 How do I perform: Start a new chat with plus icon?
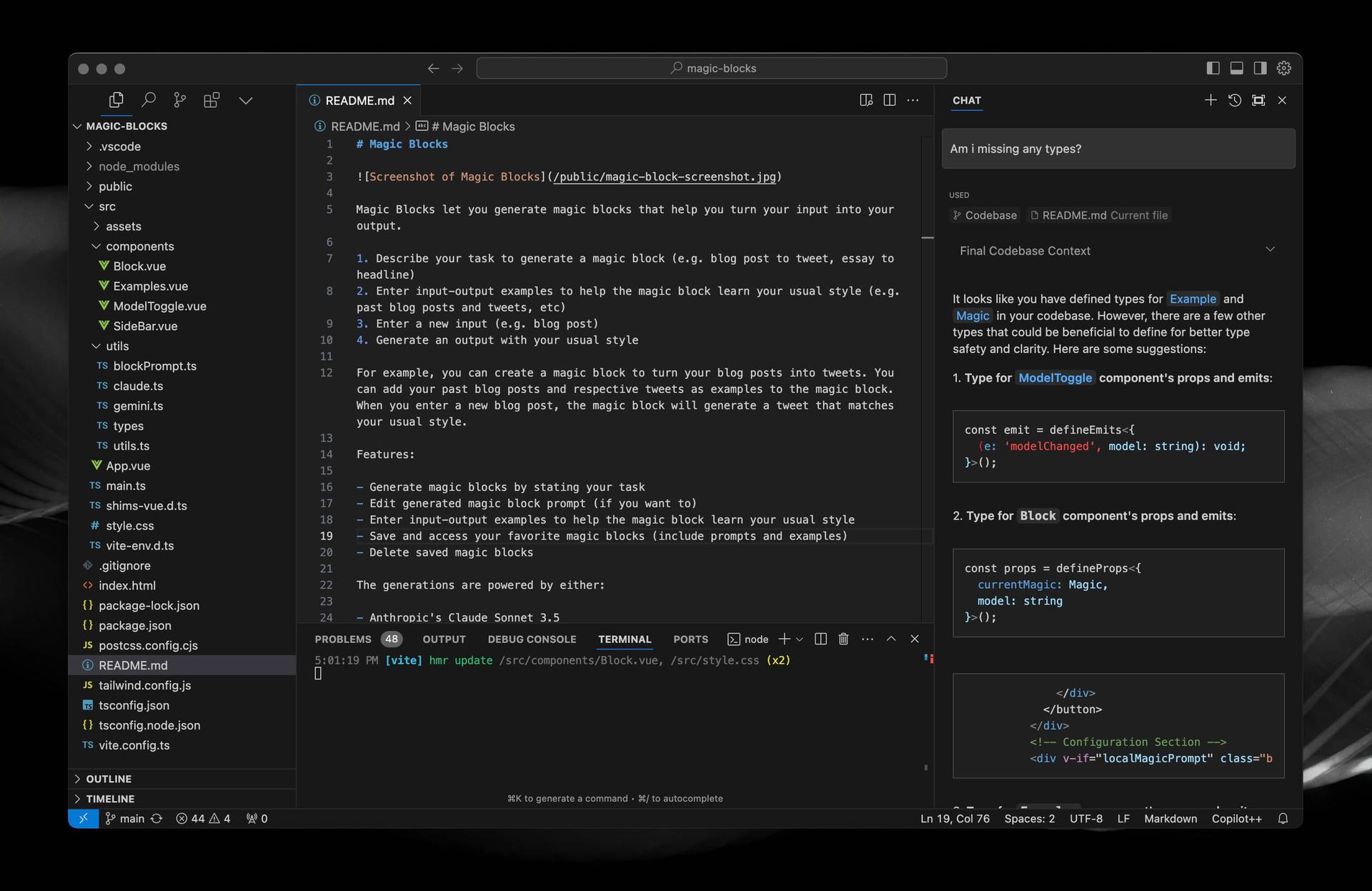tap(1210, 100)
